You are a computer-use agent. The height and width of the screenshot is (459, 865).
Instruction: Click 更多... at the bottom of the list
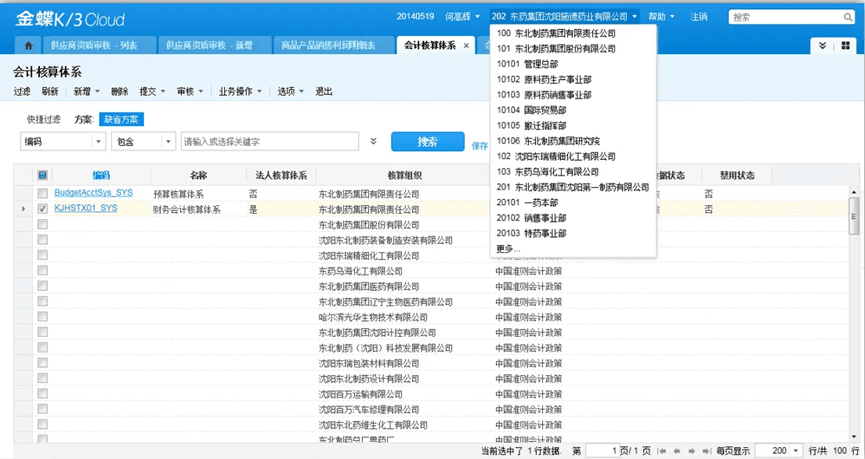pos(508,249)
